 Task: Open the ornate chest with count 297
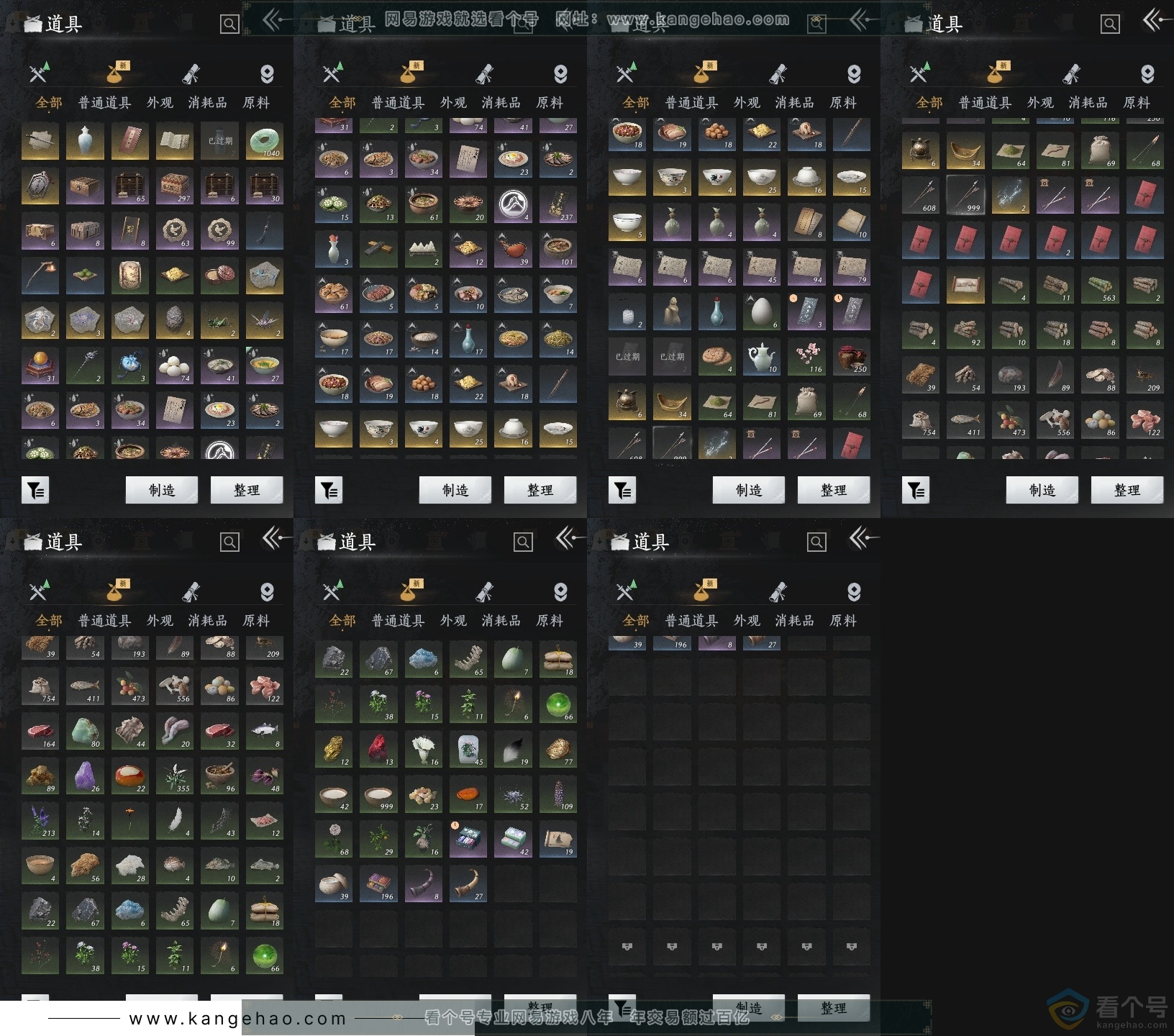point(175,186)
